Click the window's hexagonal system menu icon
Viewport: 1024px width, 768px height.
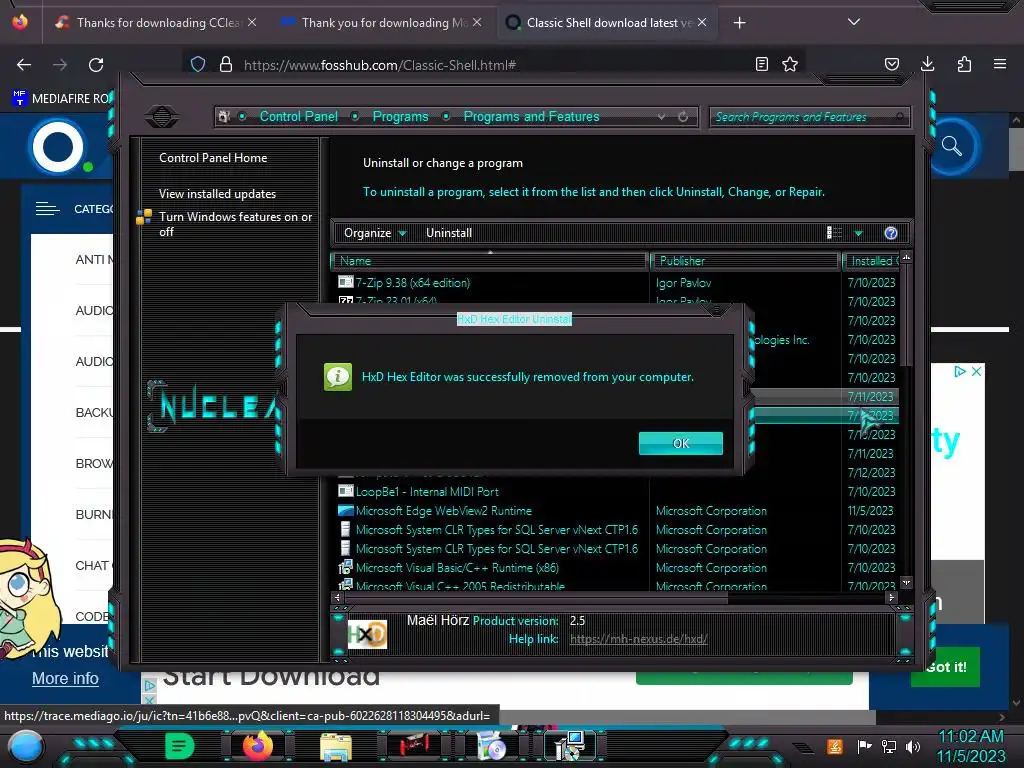162,117
